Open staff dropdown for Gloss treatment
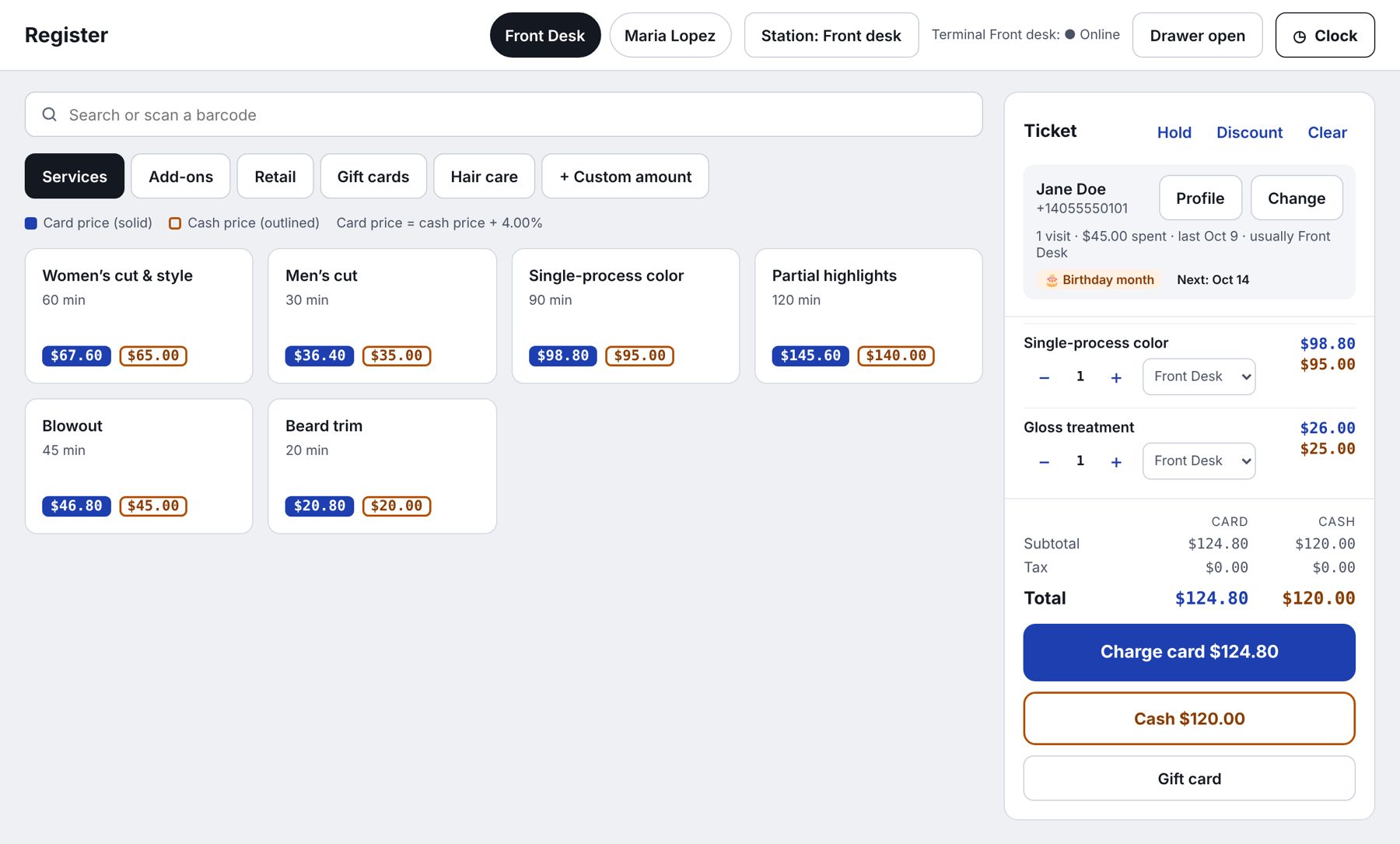Screen dimensions: 1400x844 1199,461
